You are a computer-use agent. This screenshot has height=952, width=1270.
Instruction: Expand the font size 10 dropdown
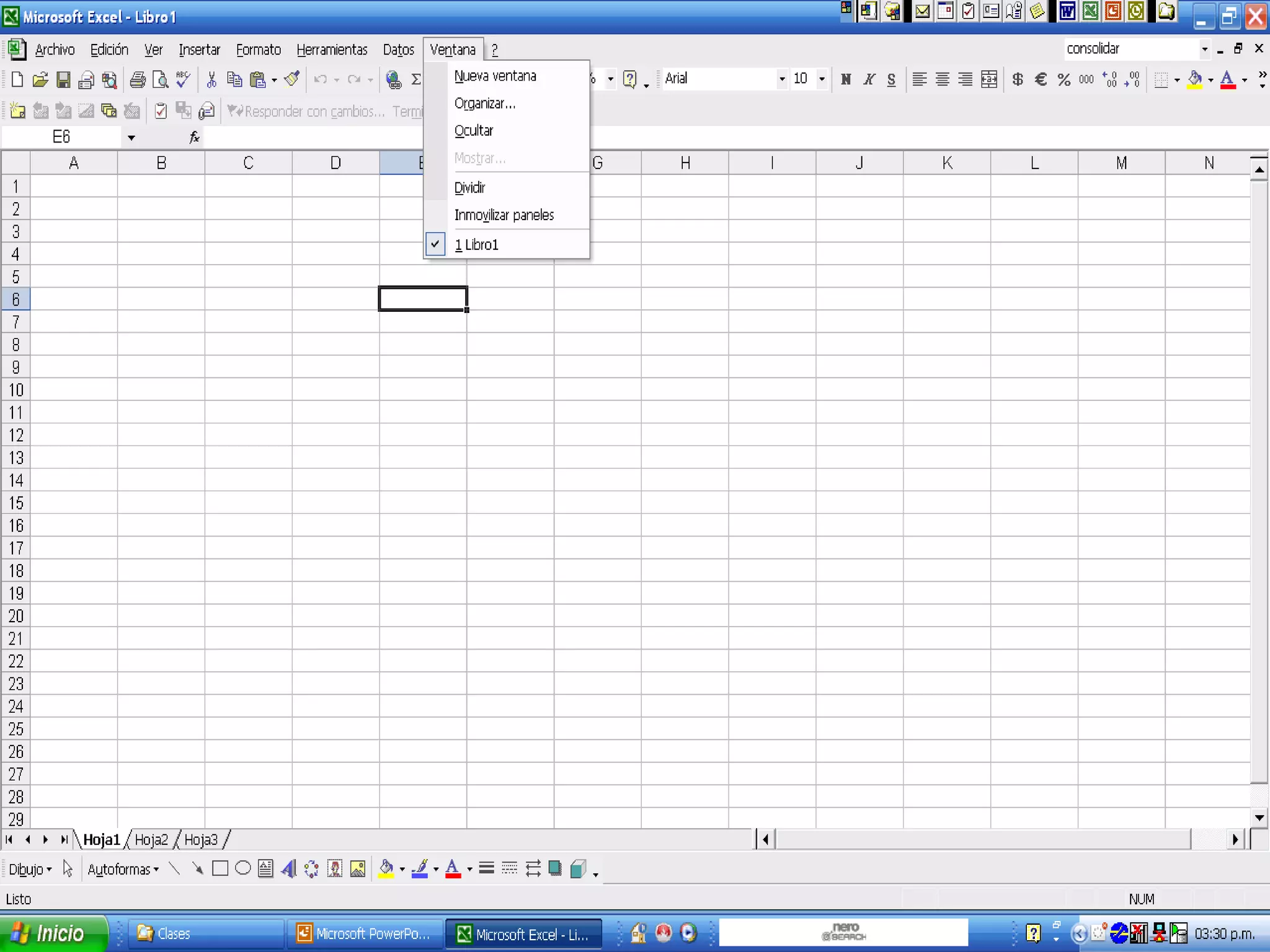[x=822, y=79]
